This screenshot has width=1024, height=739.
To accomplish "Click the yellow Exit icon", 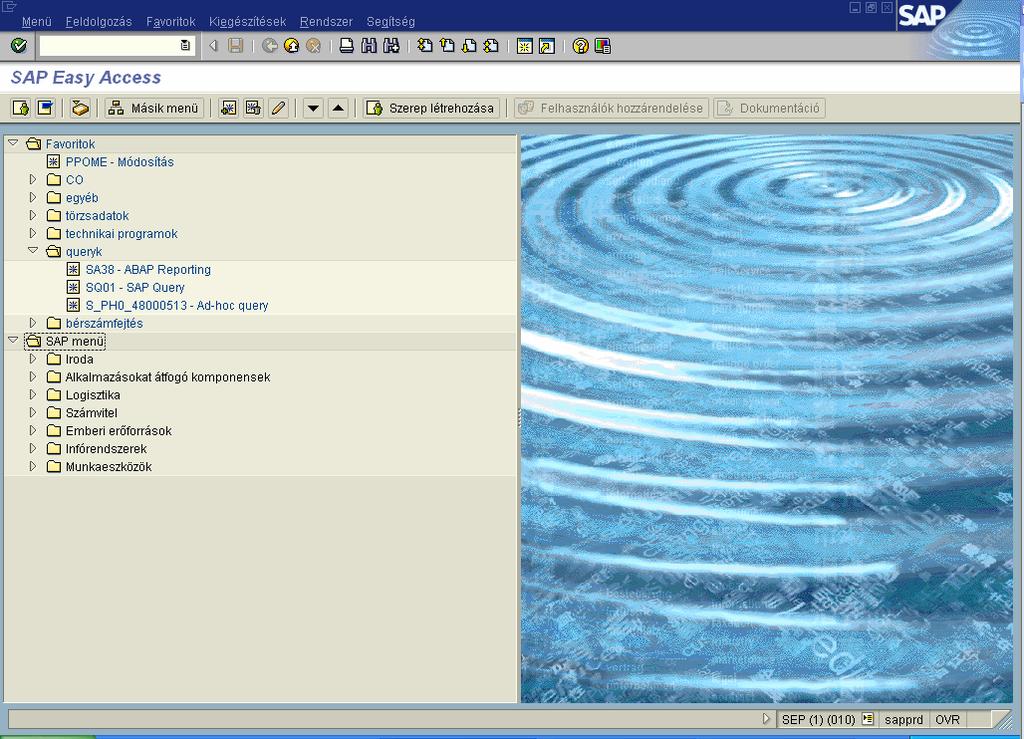I will 291,46.
